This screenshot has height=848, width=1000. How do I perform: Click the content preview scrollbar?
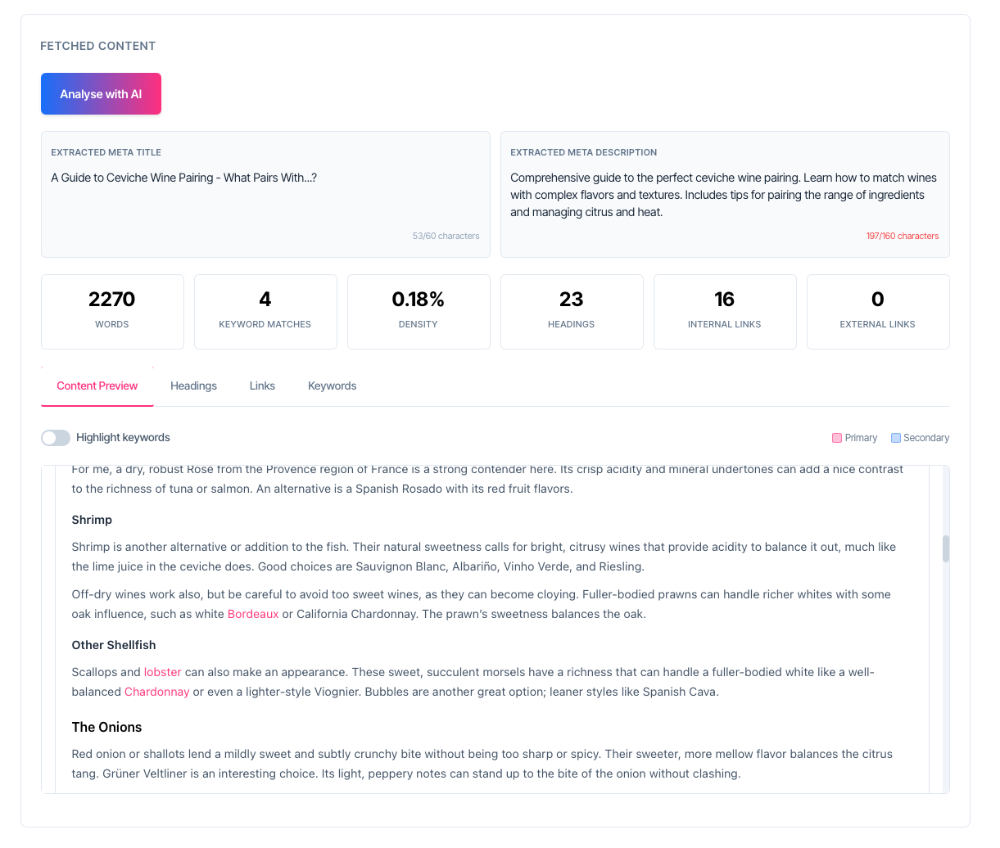click(944, 548)
